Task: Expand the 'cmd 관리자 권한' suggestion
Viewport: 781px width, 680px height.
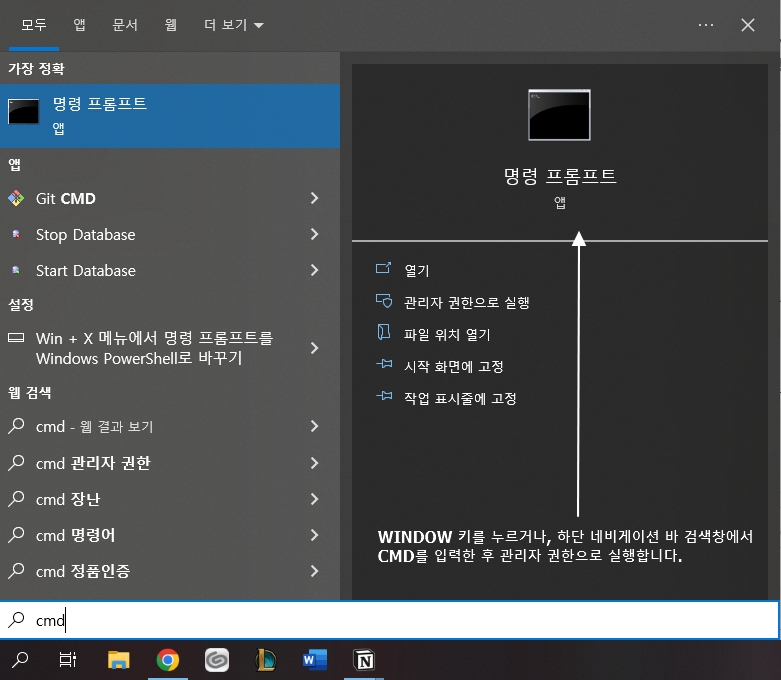Action: coord(314,463)
